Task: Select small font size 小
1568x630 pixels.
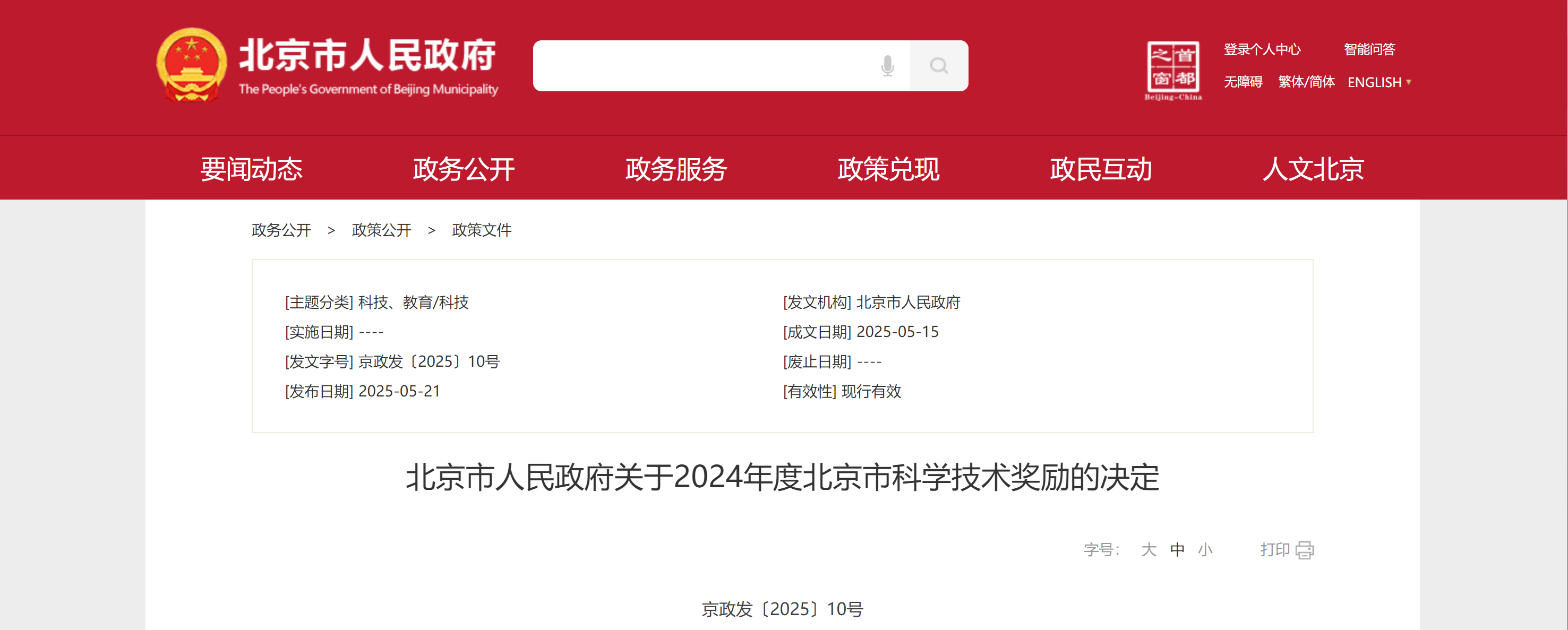Action: [x=1205, y=550]
